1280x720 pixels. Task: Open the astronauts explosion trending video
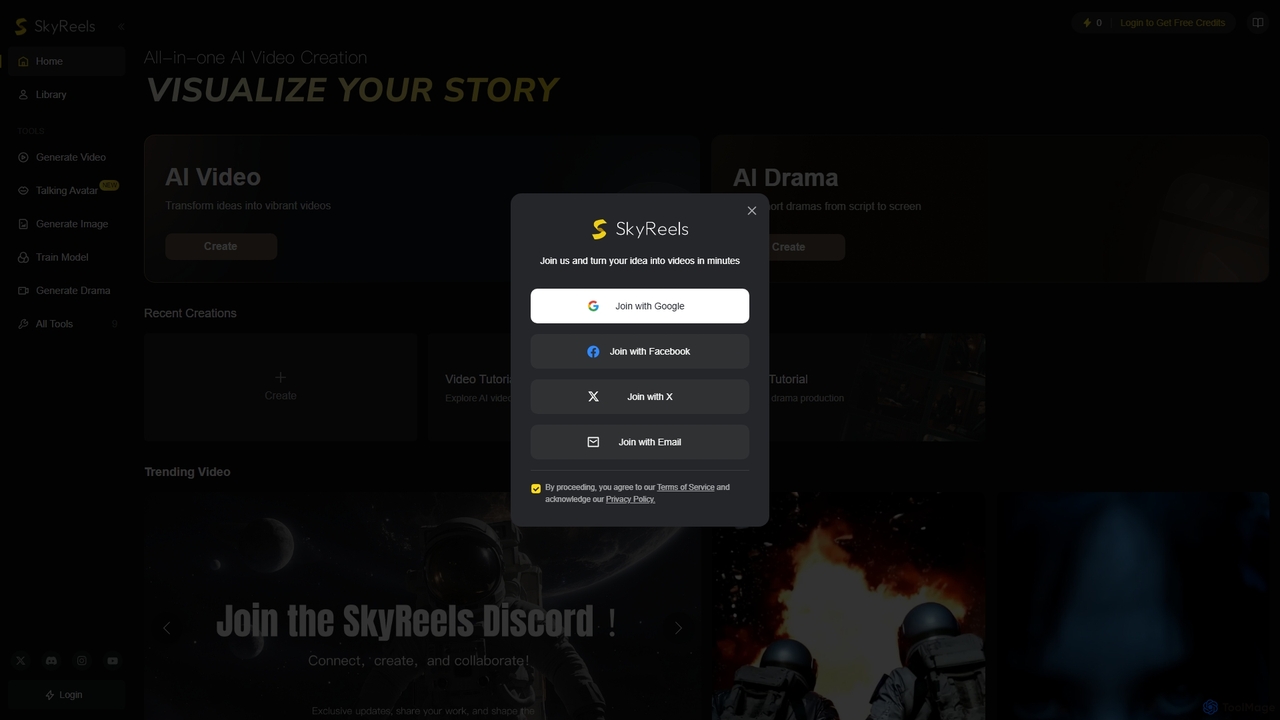[x=849, y=606]
